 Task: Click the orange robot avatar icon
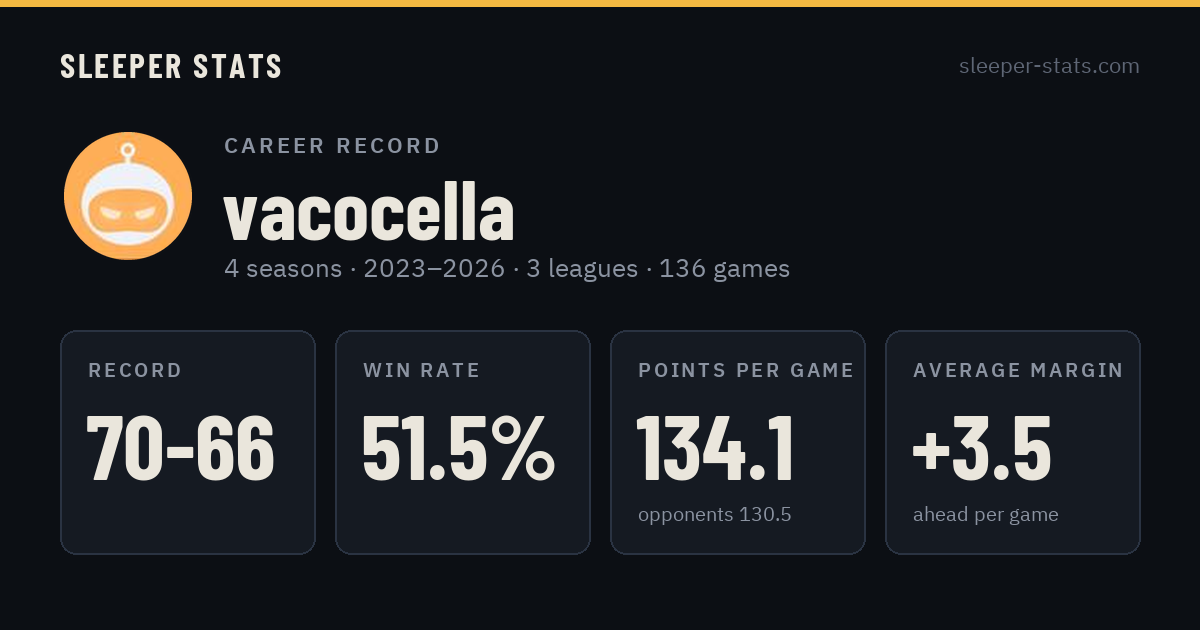coord(128,196)
